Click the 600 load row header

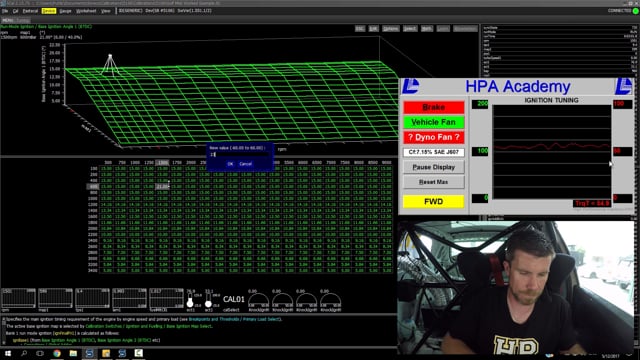click(x=93, y=187)
